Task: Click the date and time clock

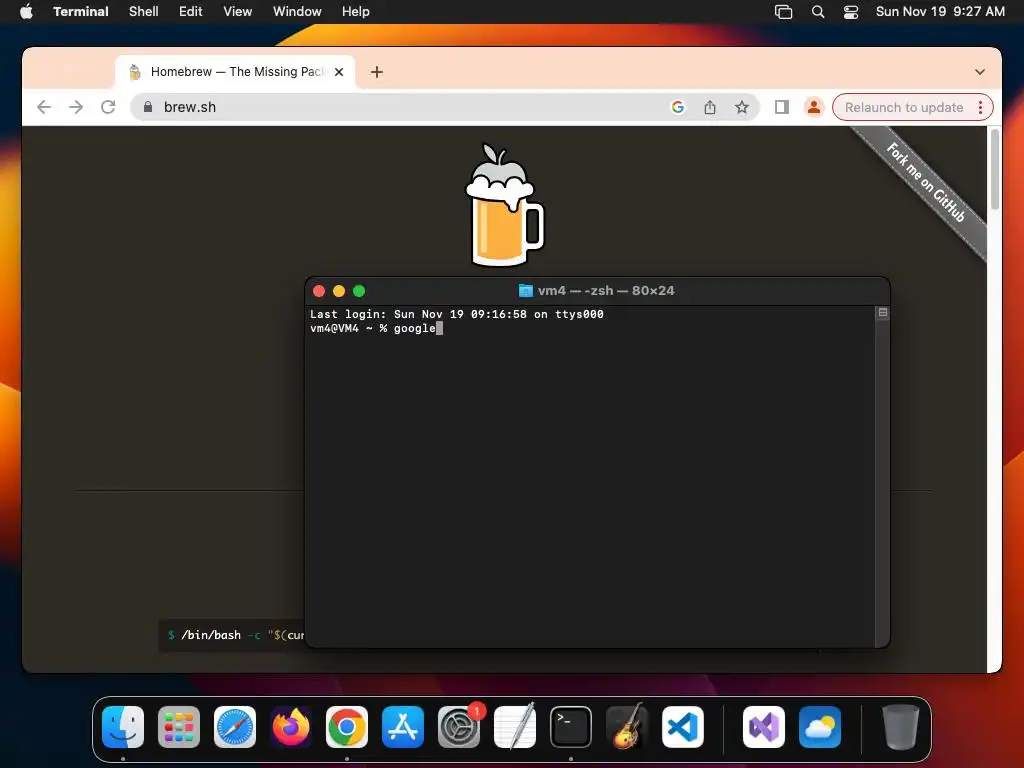Action: pos(940,11)
